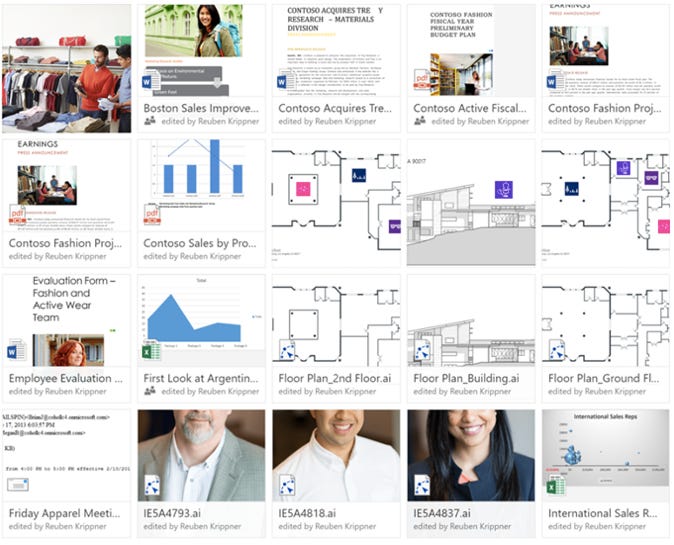Click file icon on IE5A4837.ai card

(422, 485)
